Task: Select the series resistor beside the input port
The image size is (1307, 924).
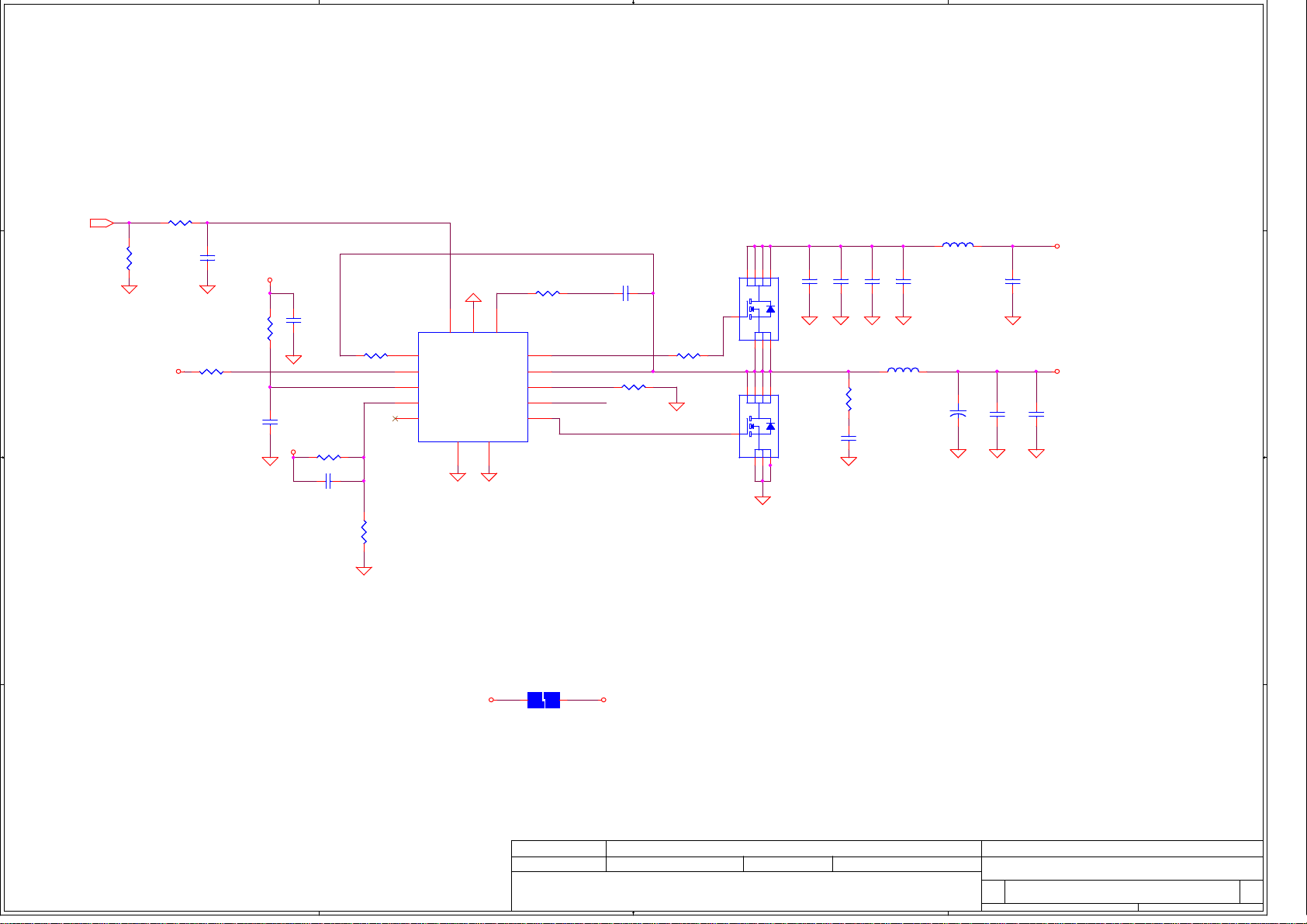Action: (180, 223)
